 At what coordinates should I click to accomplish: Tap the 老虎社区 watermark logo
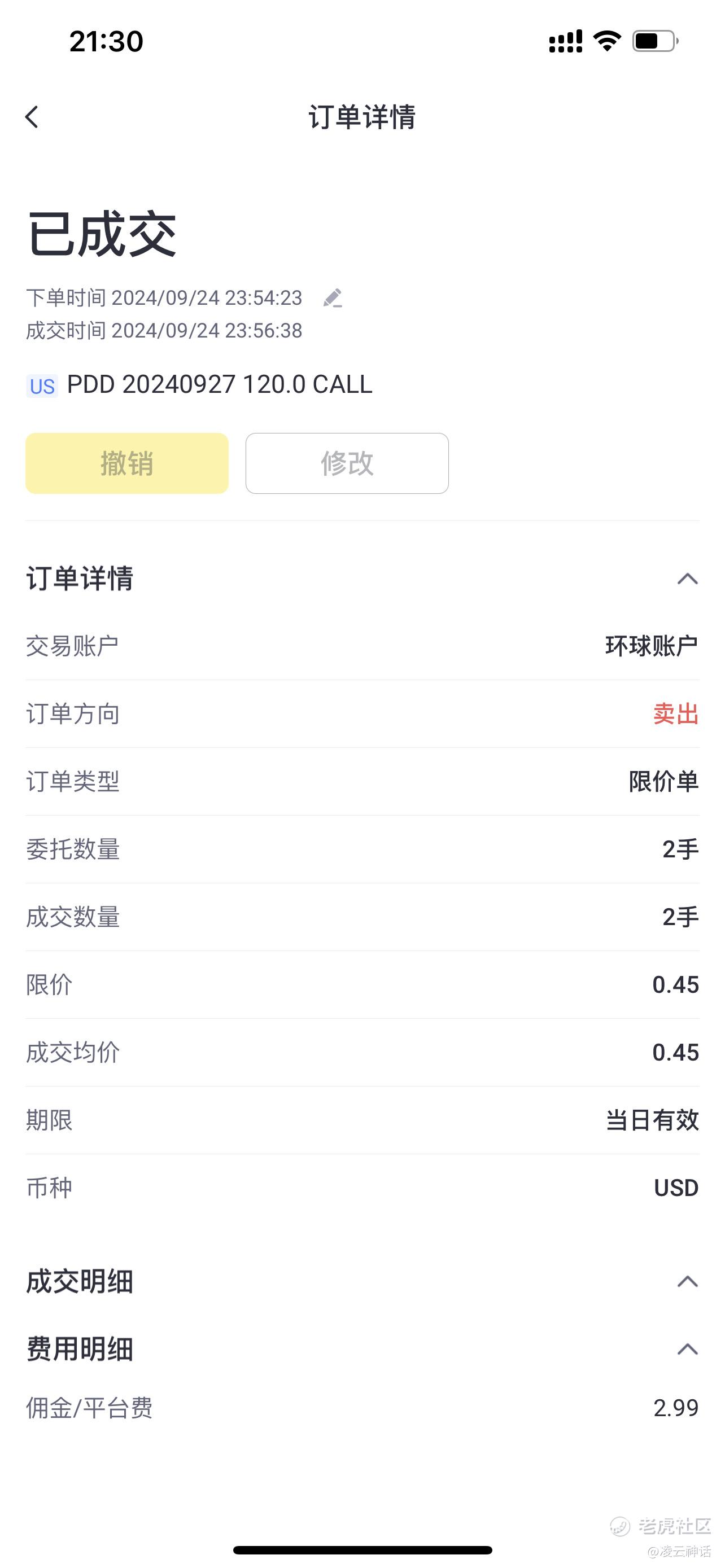(662, 1526)
